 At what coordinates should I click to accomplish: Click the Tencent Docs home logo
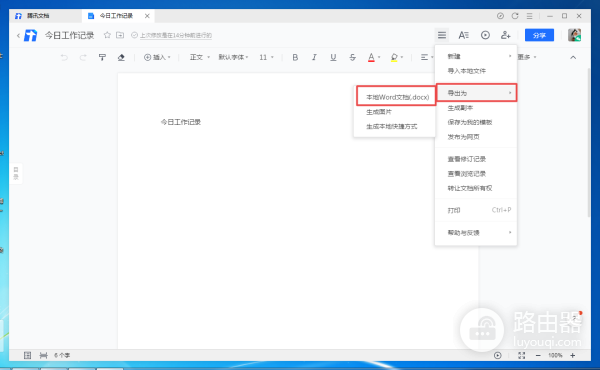pyautogui.click(x=31, y=35)
